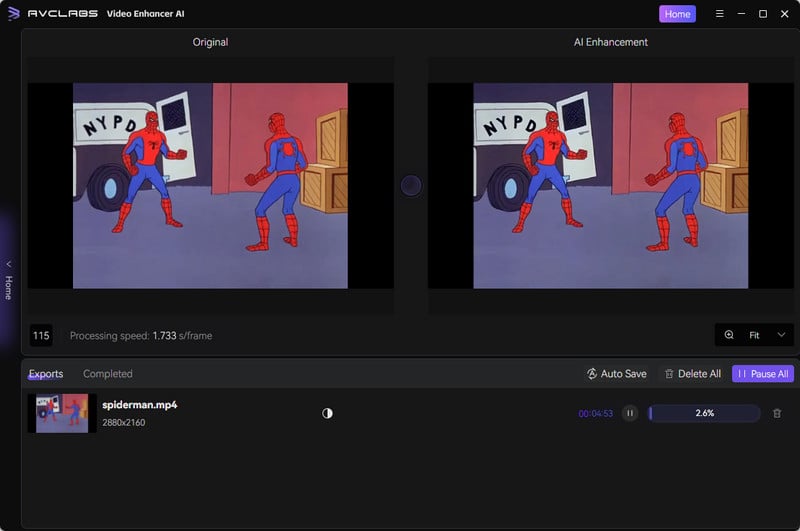This screenshot has width=800, height=531.
Task: Select the spiderman.mp4 file name
Action: click(139, 404)
